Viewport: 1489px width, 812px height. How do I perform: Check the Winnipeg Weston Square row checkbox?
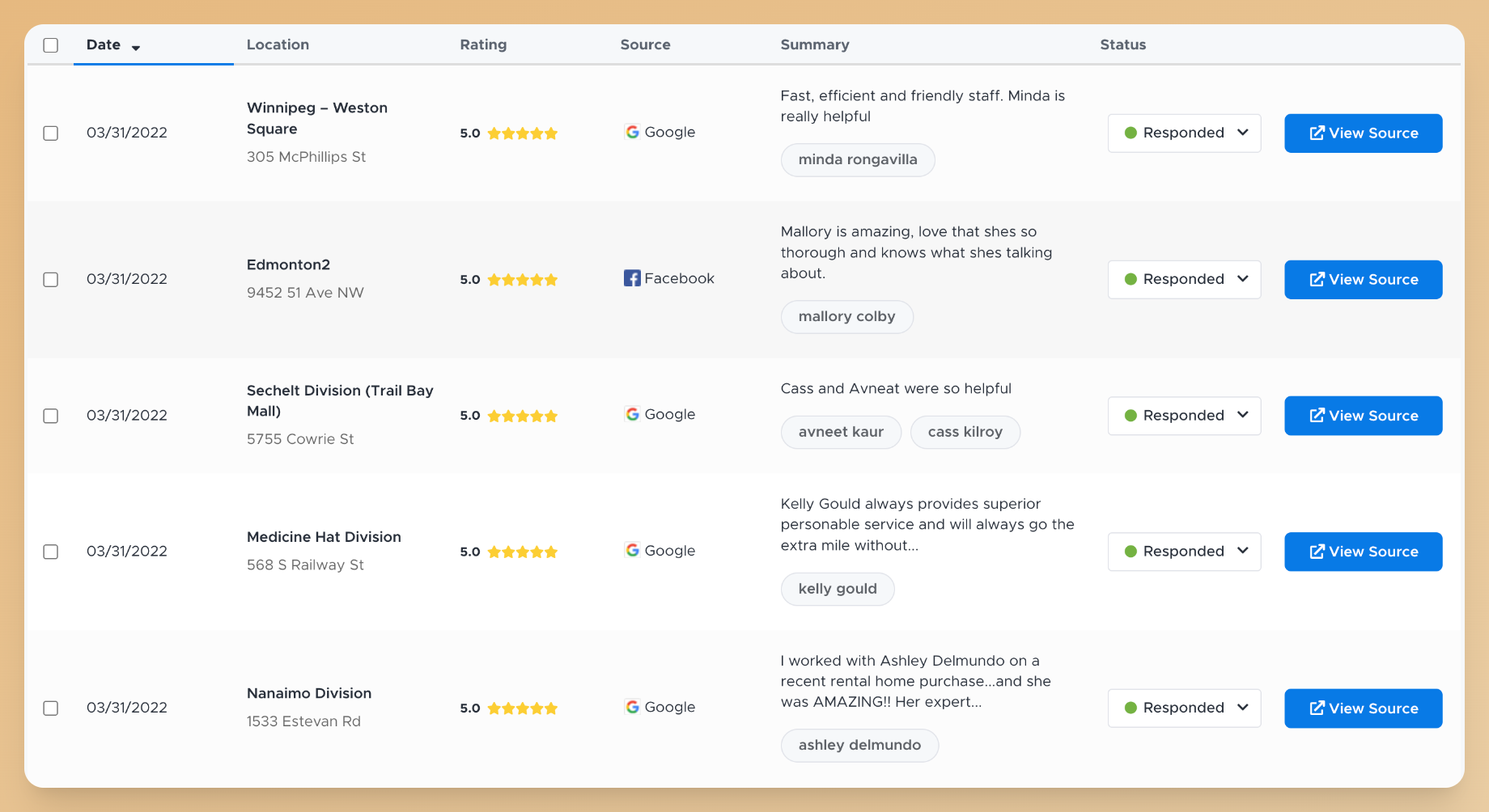pos(51,133)
